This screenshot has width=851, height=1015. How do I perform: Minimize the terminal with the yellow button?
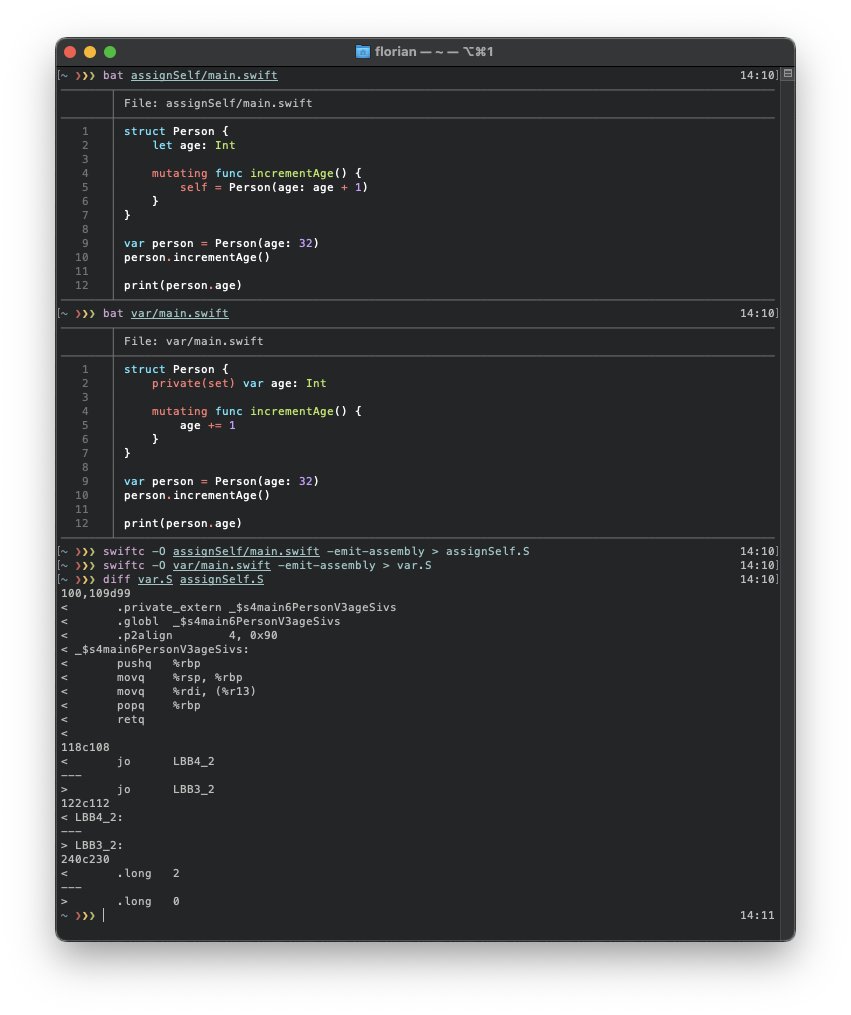click(90, 52)
